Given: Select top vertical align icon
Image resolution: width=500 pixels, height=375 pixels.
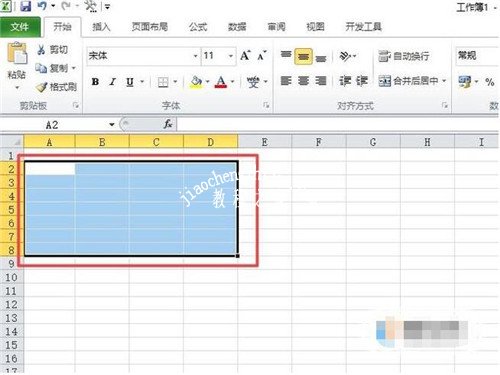Looking at the screenshot, I should (x=286, y=55).
